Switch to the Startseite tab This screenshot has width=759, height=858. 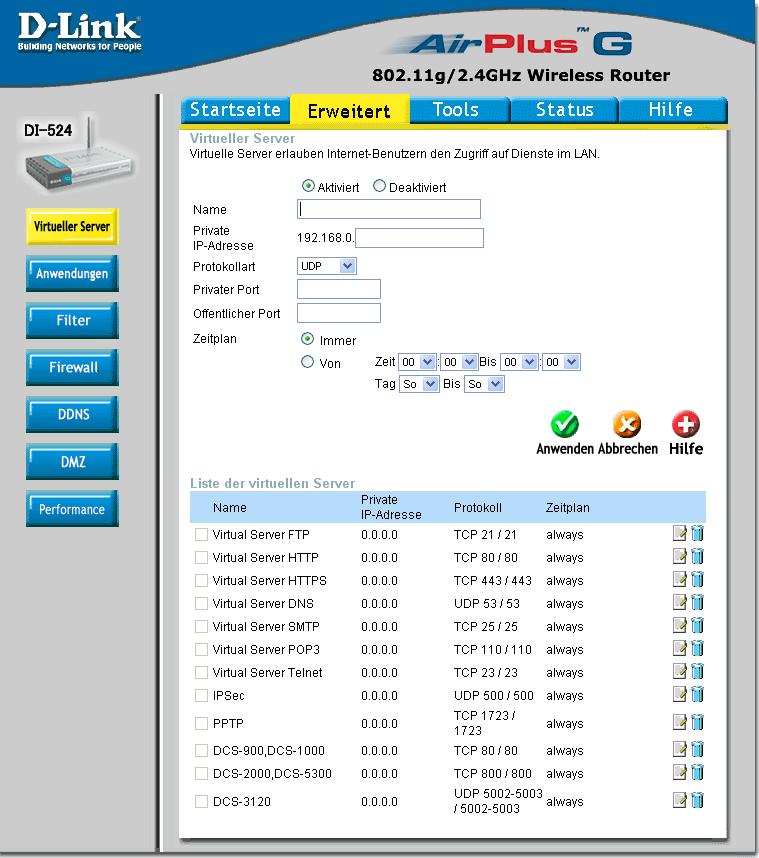pyautogui.click(x=235, y=110)
